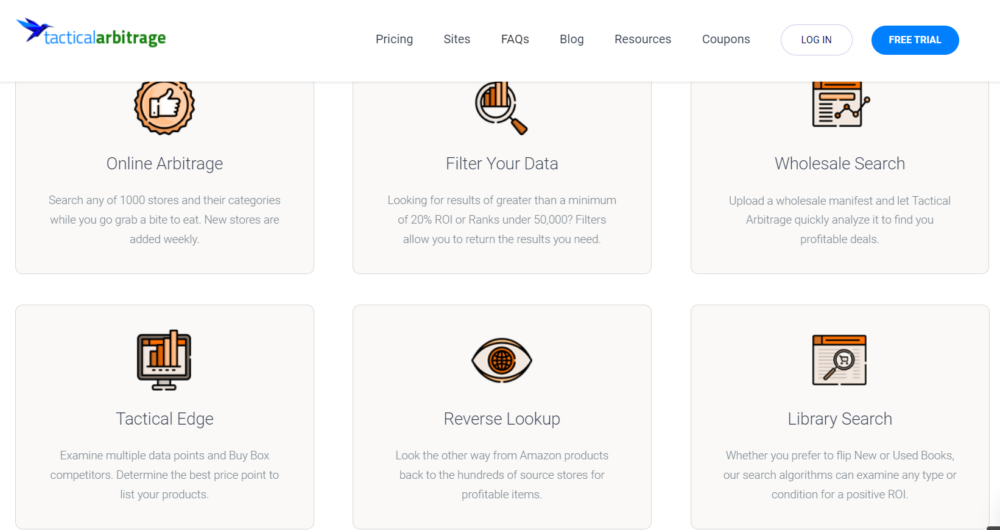Screen dimensions: 1000x530
Task: Click the thumbs-up badge icon for Online Arbitrage
Action: (165, 107)
